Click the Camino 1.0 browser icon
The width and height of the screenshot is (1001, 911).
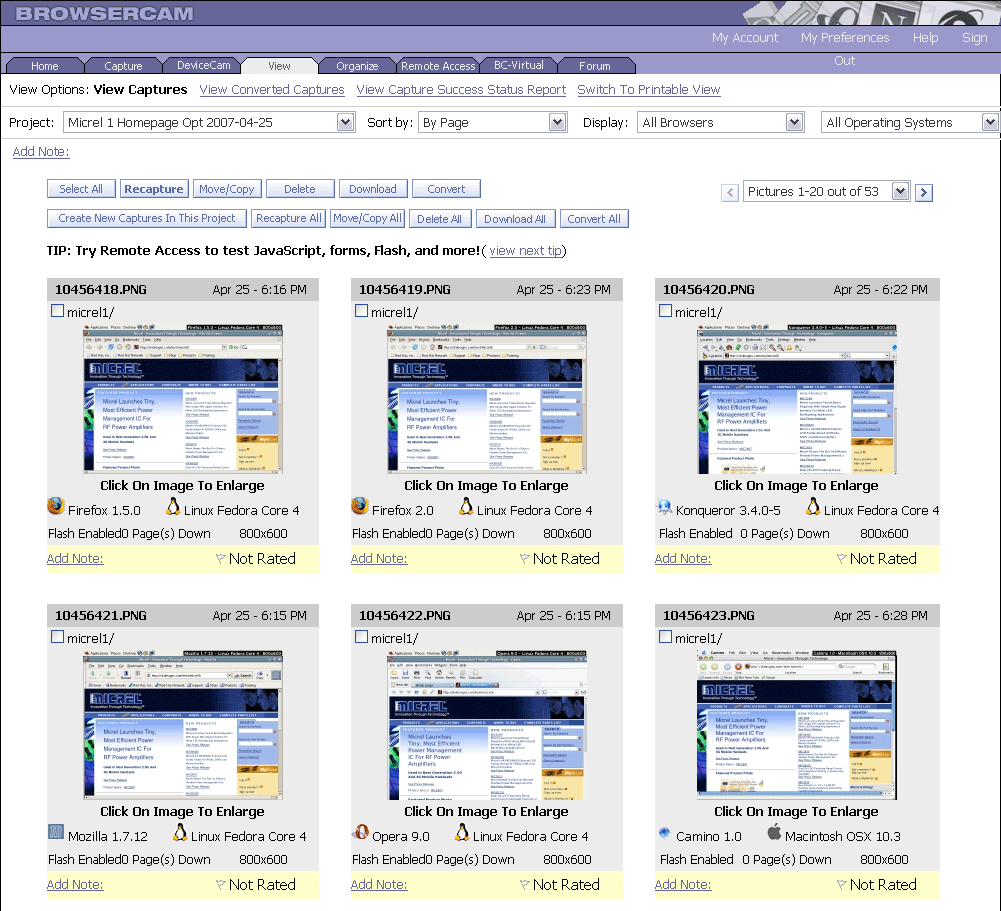[664, 833]
